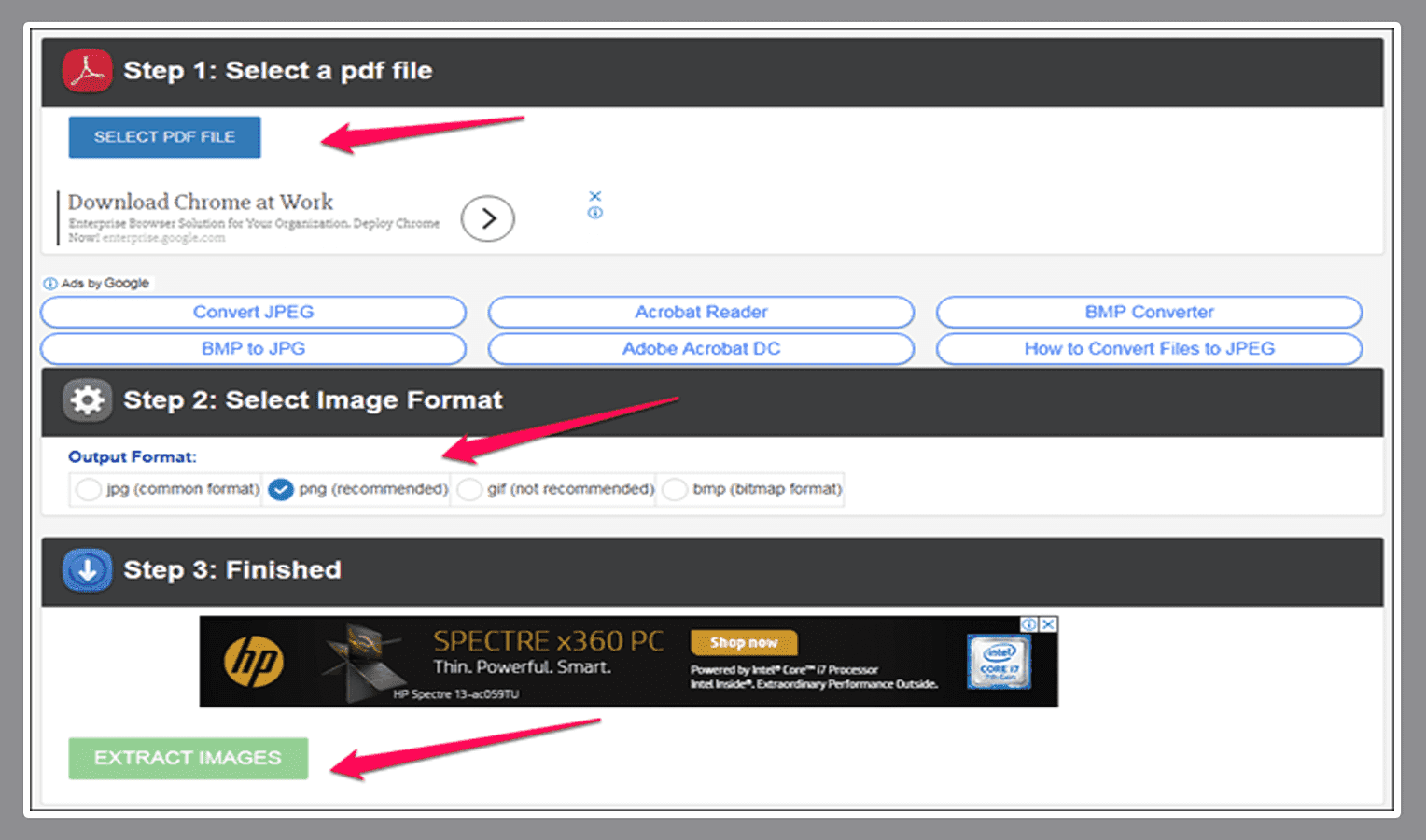Screen dimensions: 1426x840
Task: Open the Acrobat Reader link
Action: point(701,313)
